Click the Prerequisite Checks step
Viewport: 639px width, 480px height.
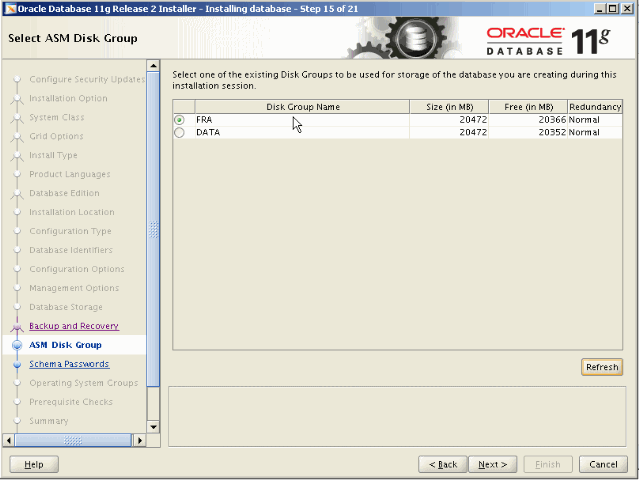coord(71,402)
